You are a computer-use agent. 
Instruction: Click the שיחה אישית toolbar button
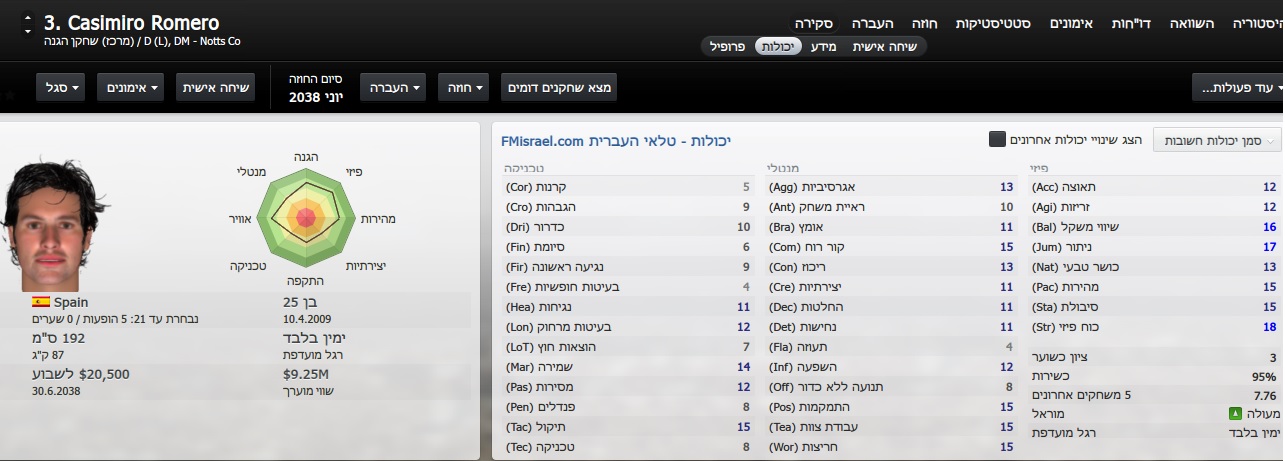point(215,88)
